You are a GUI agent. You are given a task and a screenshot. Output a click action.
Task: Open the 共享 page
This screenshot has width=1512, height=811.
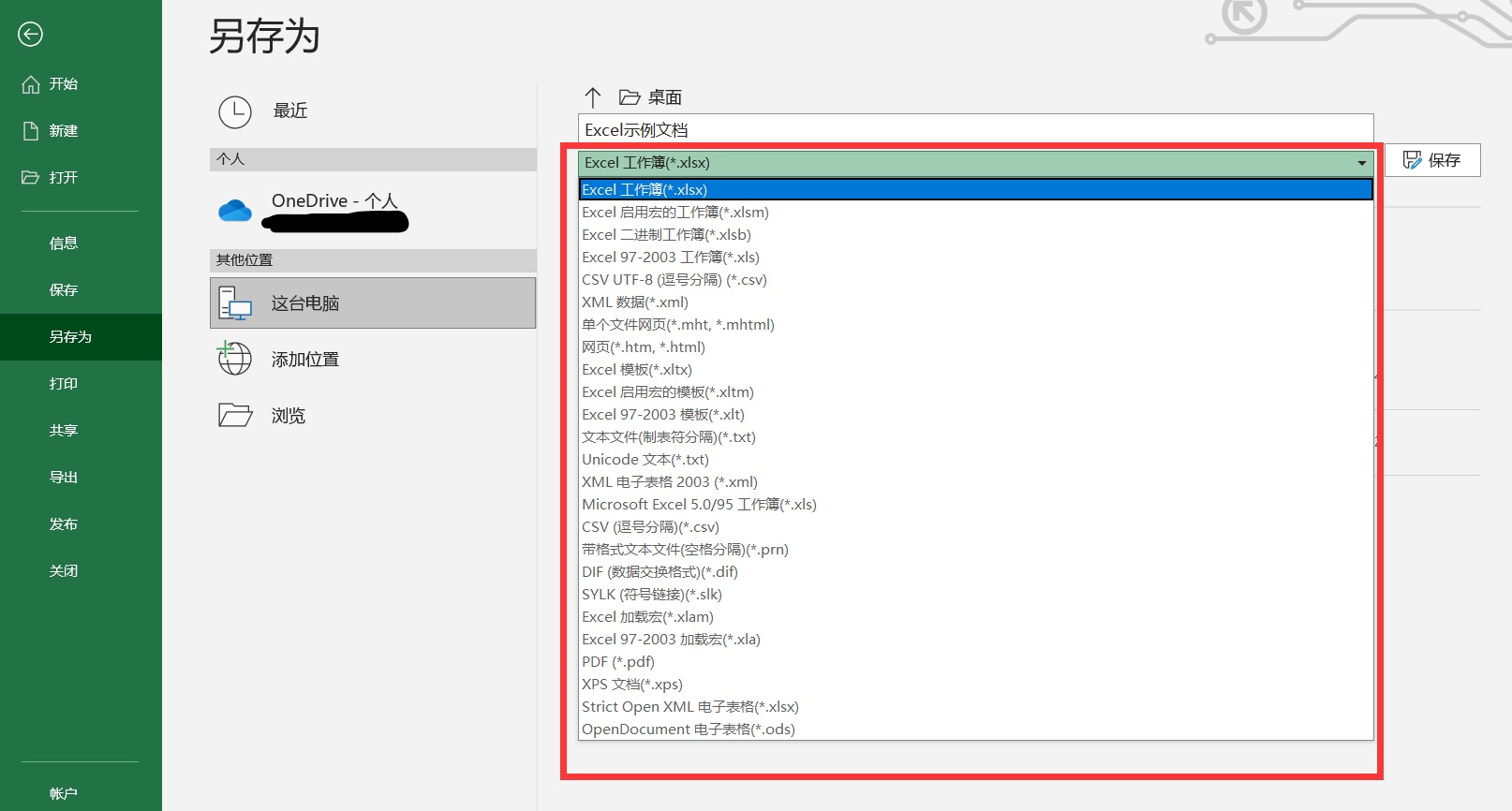(64, 431)
